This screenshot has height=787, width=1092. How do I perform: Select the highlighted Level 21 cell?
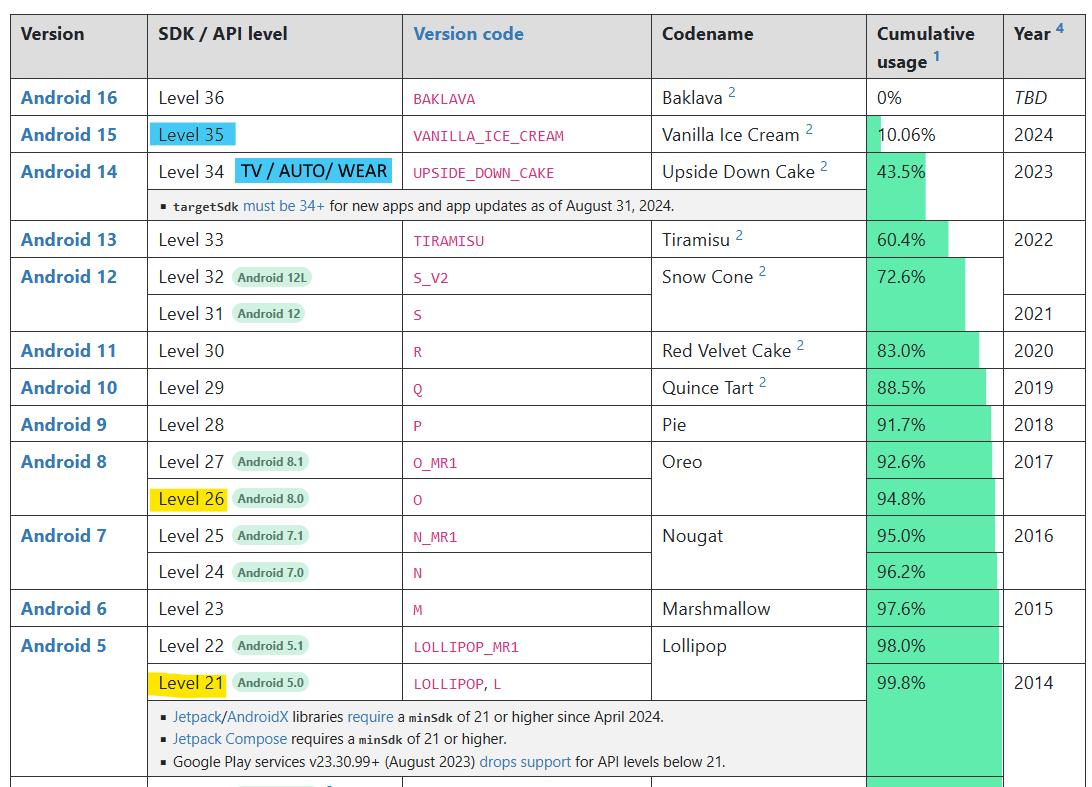pyautogui.click(x=188, y=683)
